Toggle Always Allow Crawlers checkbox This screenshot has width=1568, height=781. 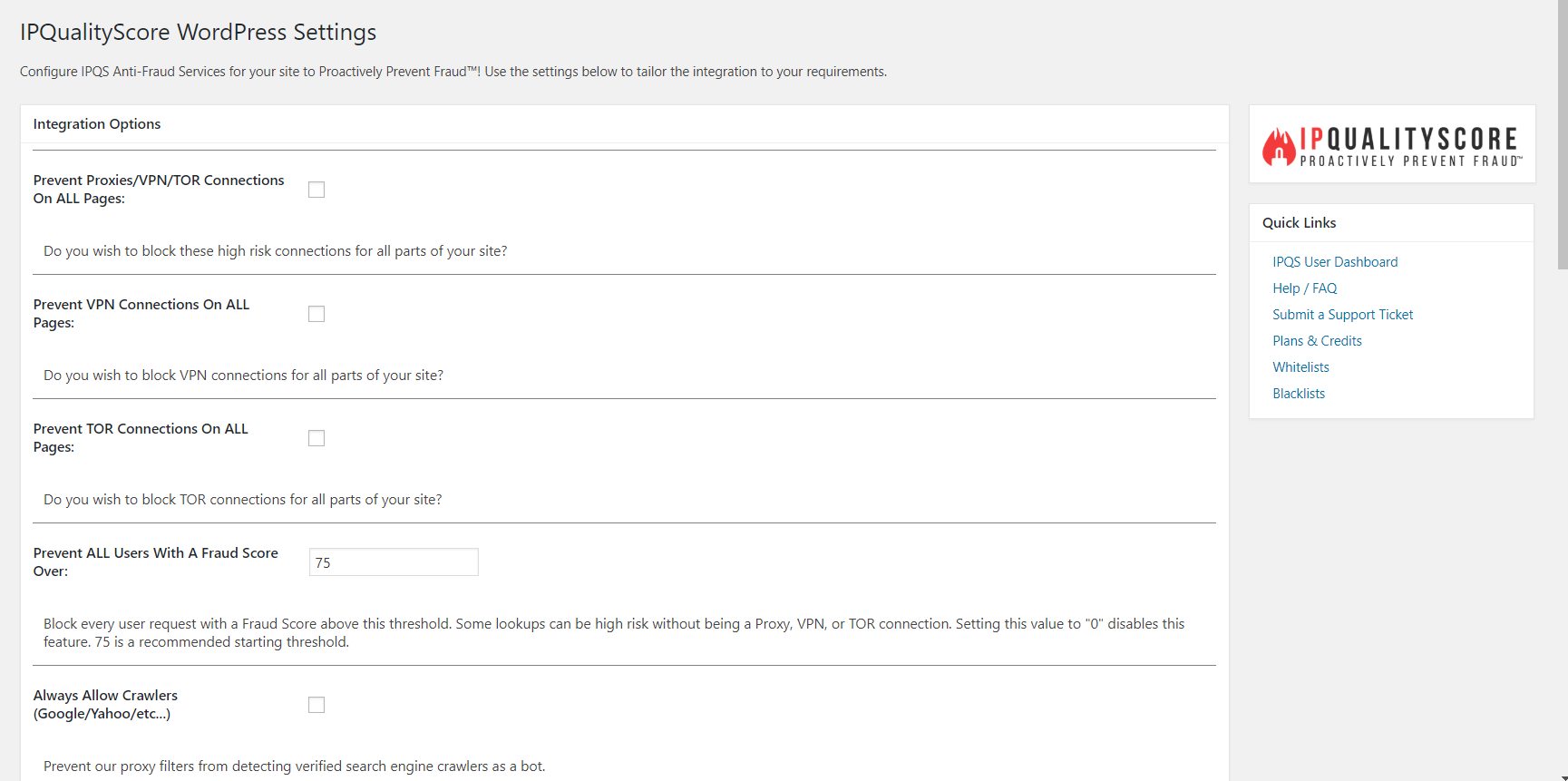[x=317, y=705]
